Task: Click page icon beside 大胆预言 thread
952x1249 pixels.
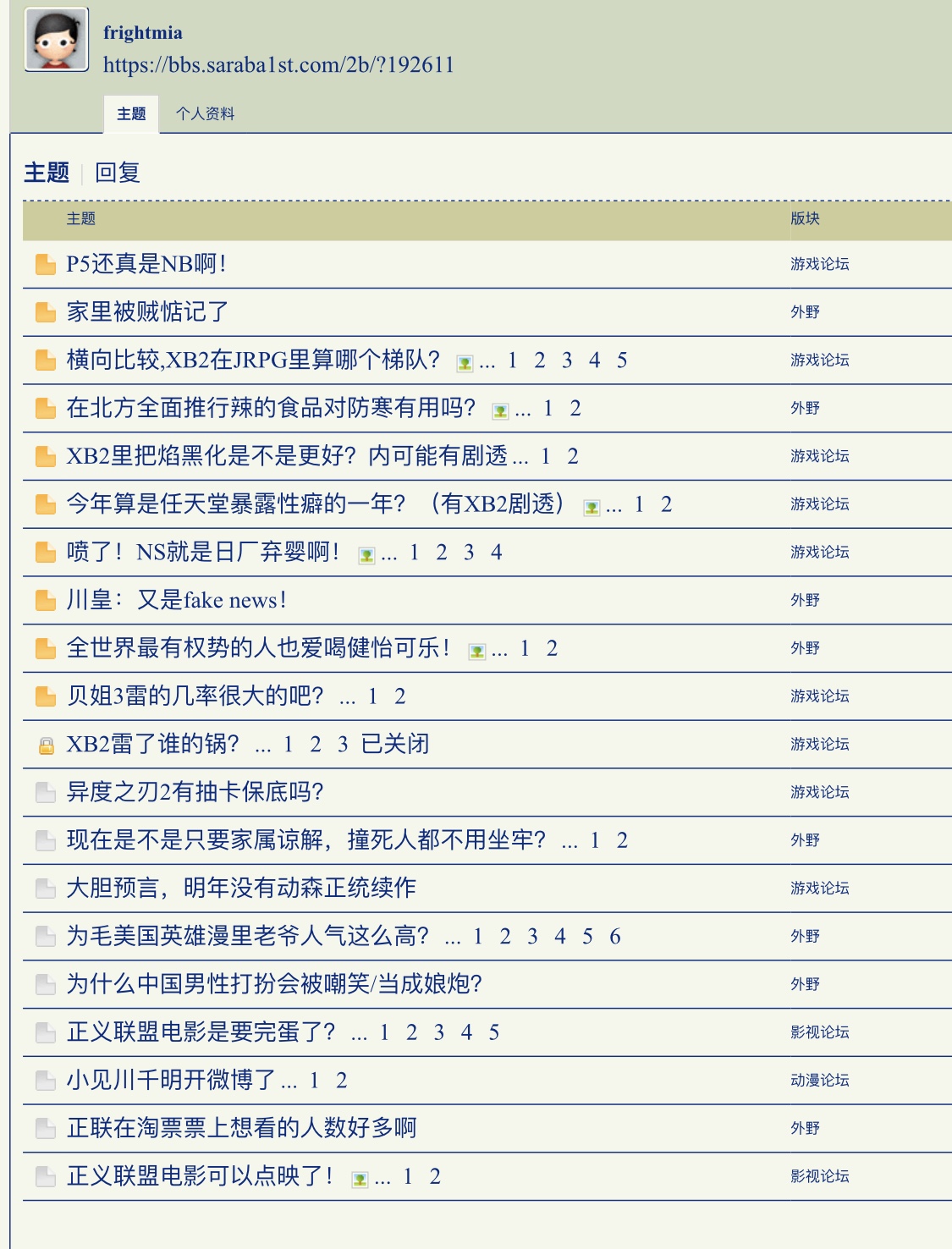Action: (46, 889)
